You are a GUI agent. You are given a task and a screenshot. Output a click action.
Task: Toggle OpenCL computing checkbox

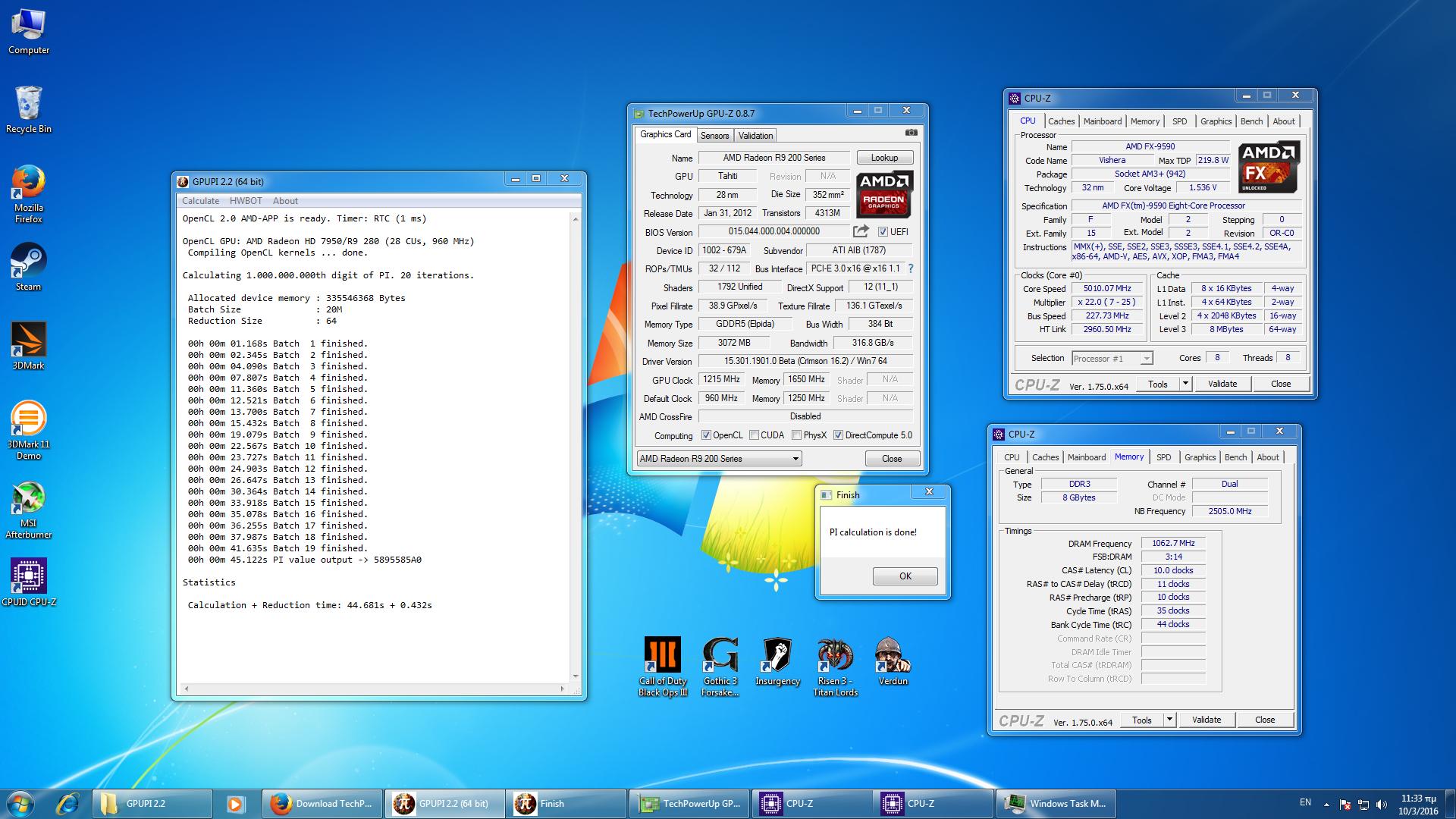pos(706,435)
